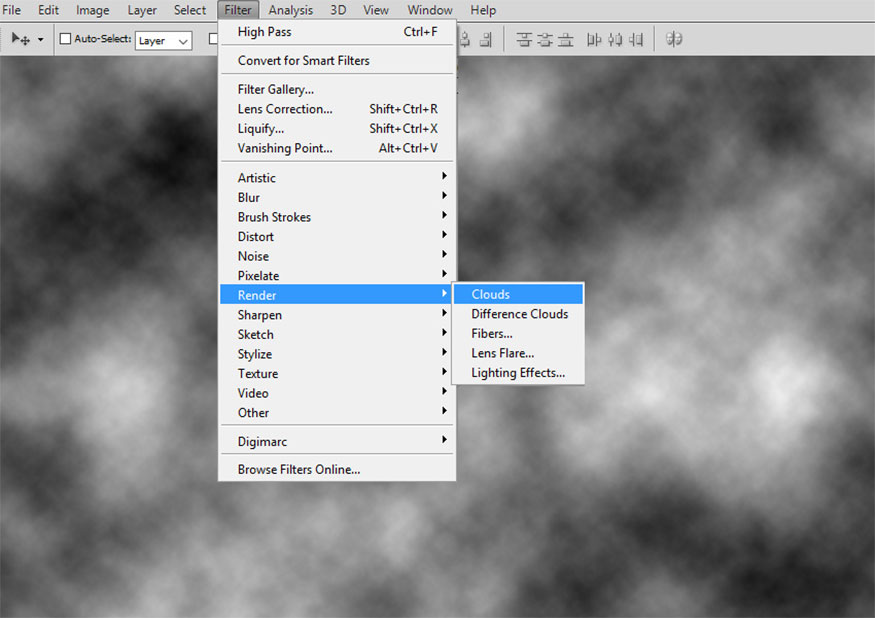This screenshot has height=618, width=875.
Task: Expand the Brush Strokes submenu
Action: point(337,217)
